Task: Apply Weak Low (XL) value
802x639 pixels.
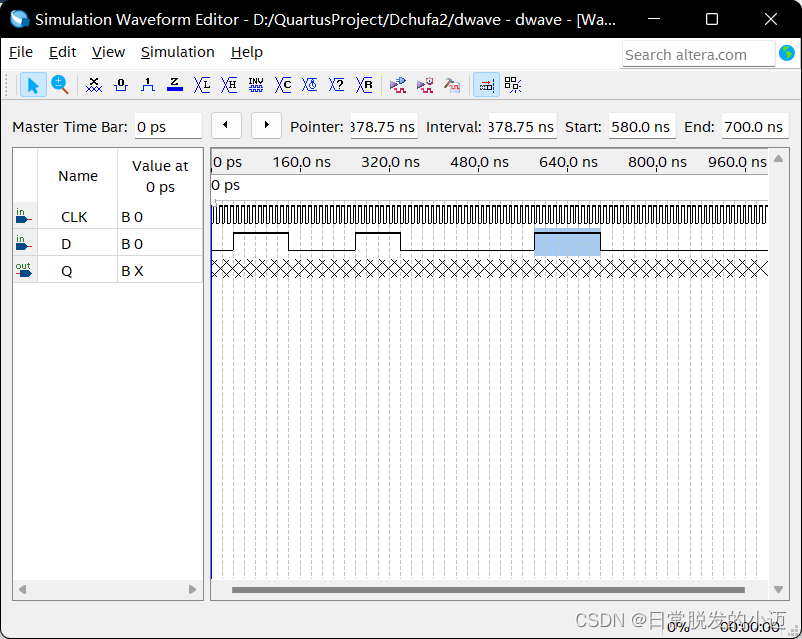Action: pyautogui.click(x=202, y=85)
